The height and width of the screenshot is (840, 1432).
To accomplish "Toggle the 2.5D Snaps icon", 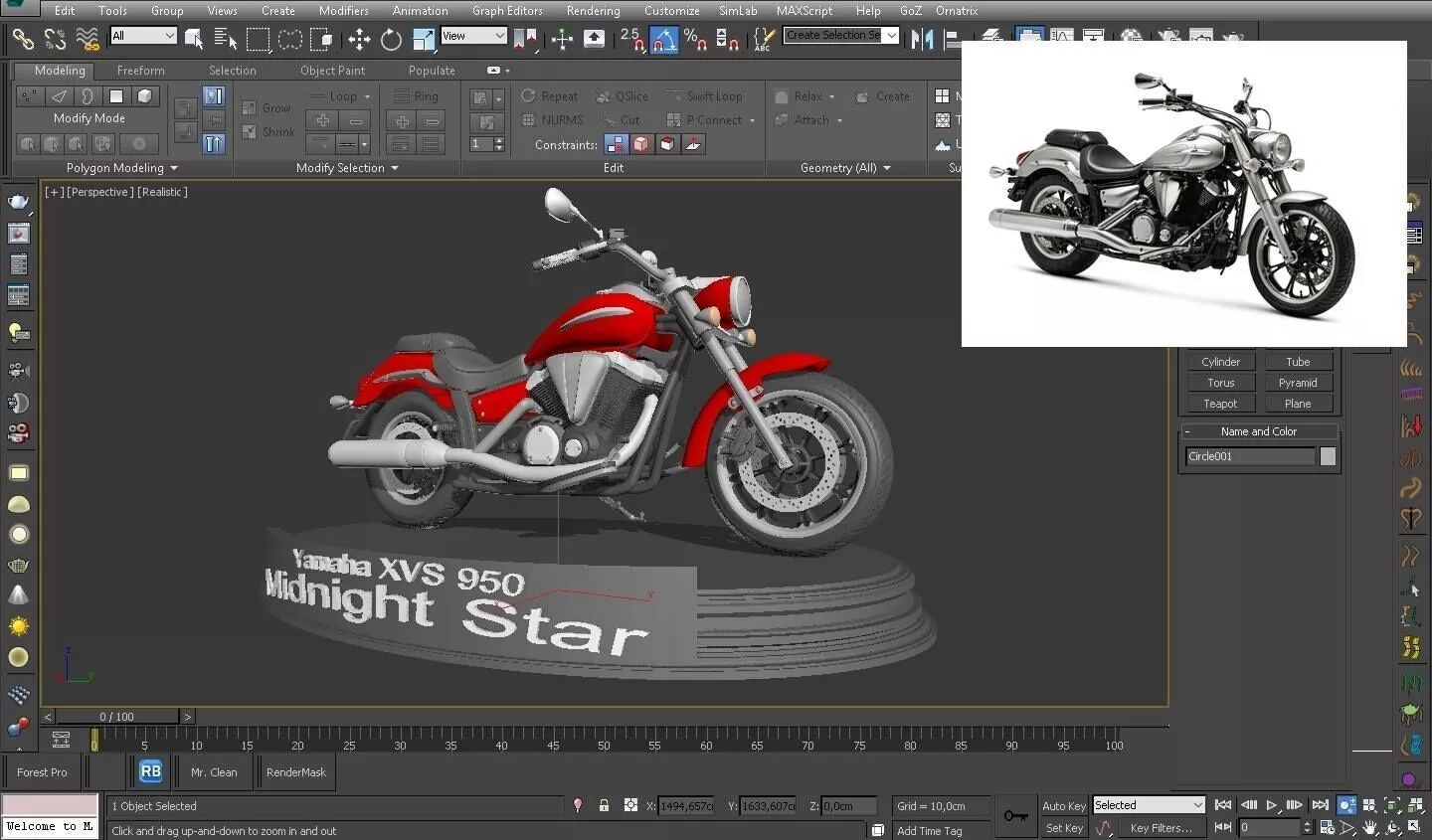I will [x=632, y=39].
